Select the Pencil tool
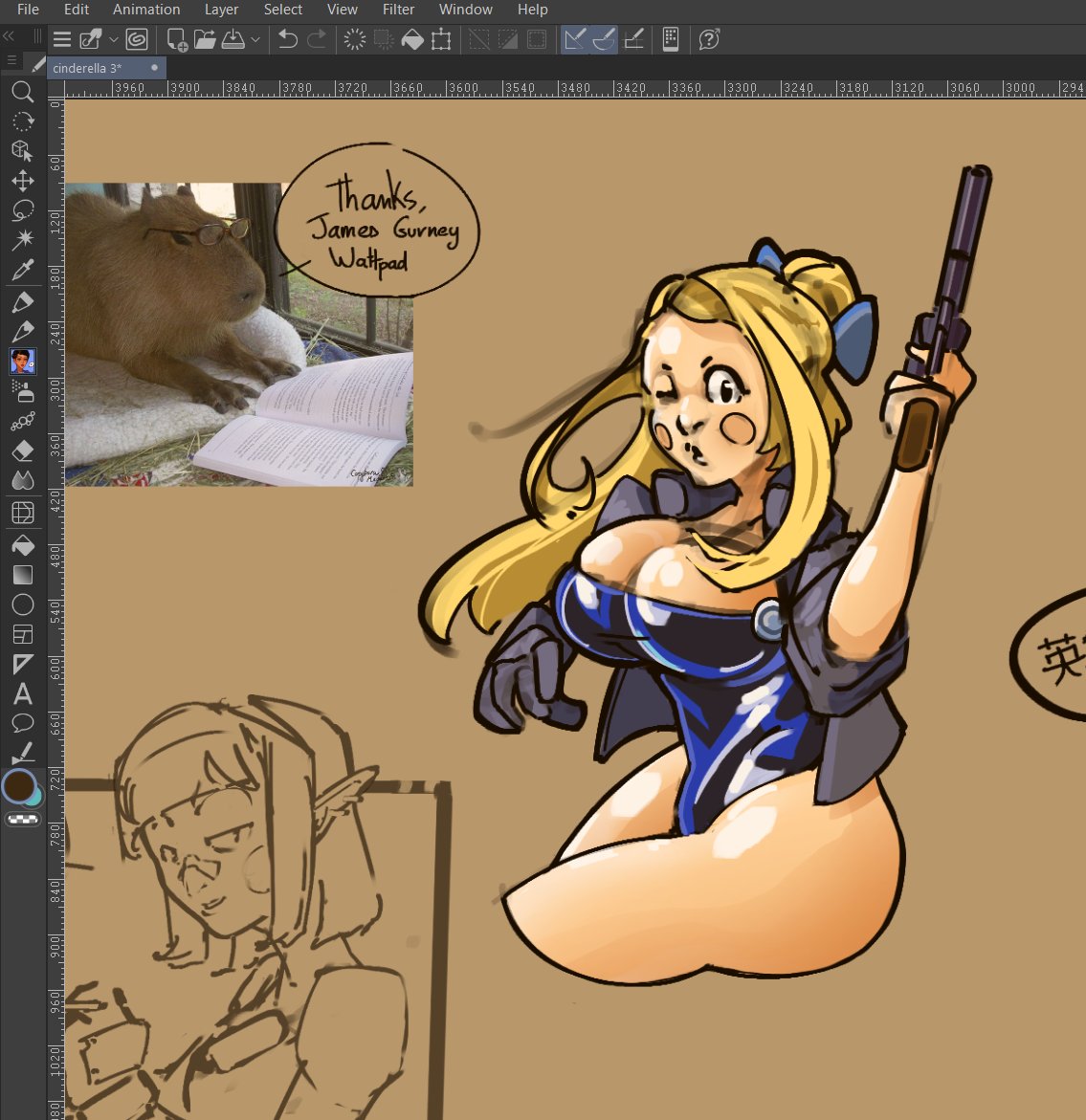 [x=23, y=332]
